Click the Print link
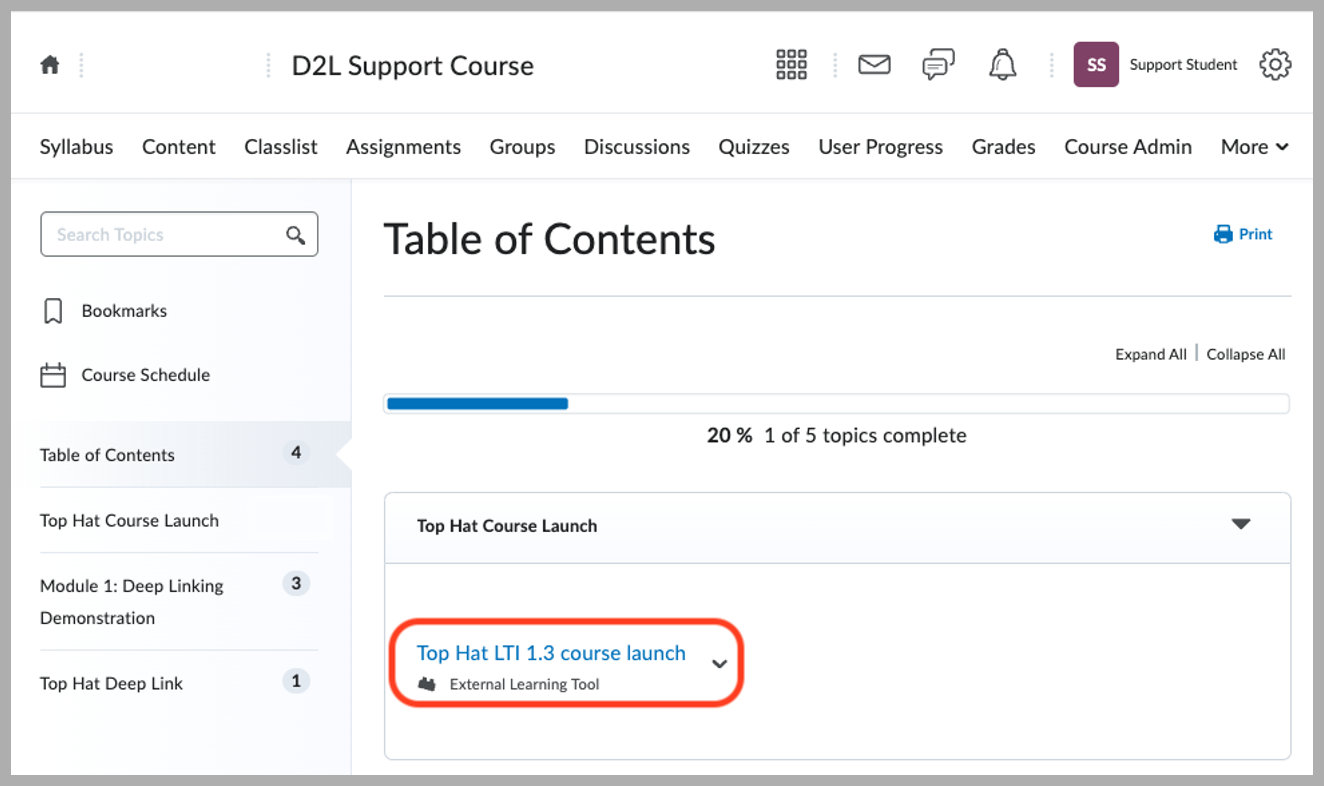 tap(1255, 234)
